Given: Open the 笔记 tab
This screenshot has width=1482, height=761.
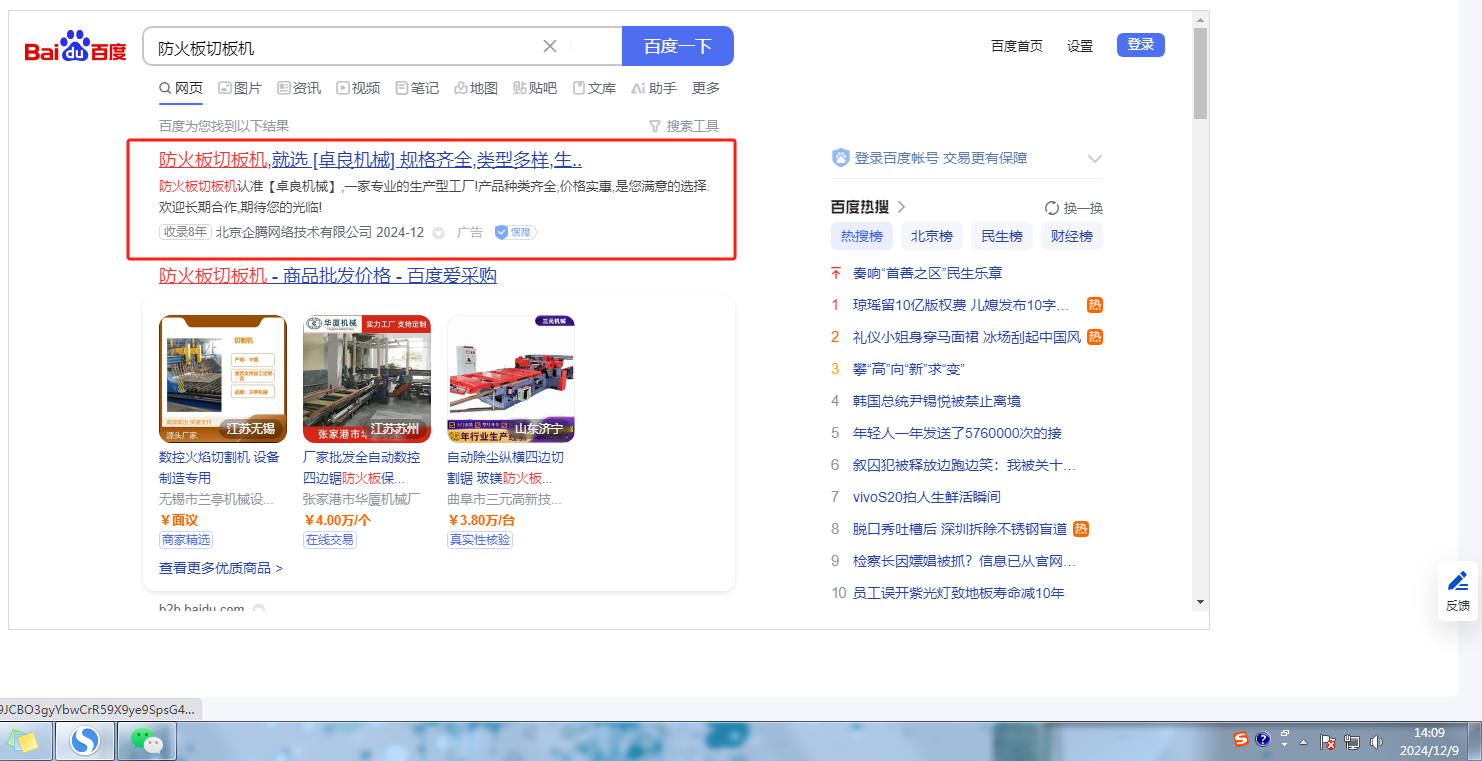Looking at the screenshot, I should [417, 88].
